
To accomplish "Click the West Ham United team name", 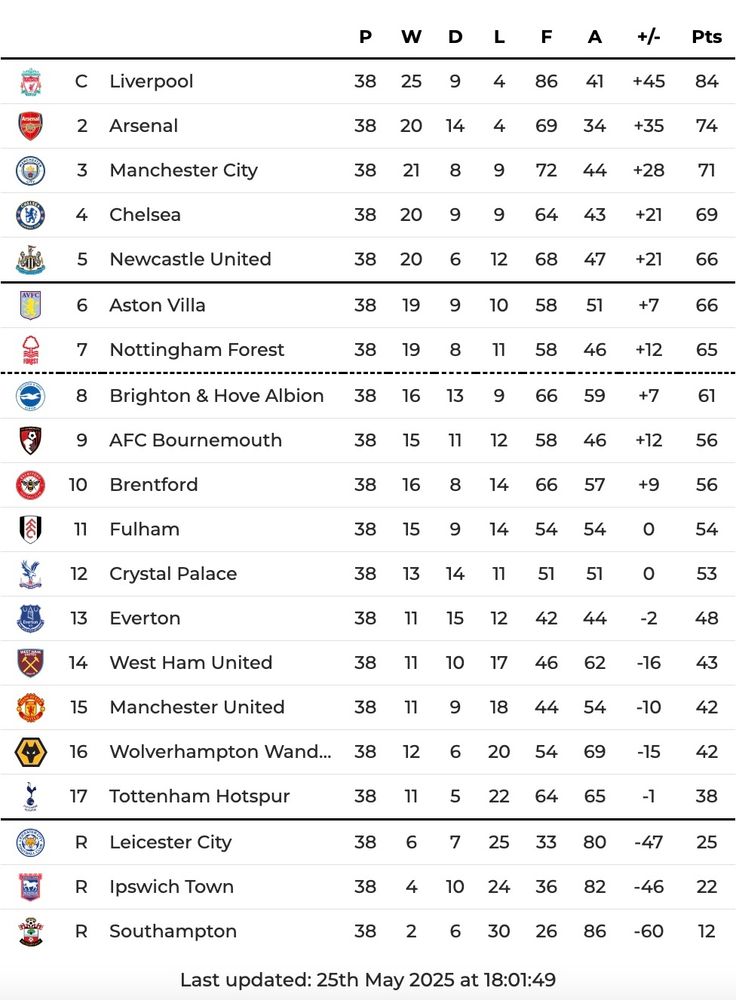I will (191, 663).
